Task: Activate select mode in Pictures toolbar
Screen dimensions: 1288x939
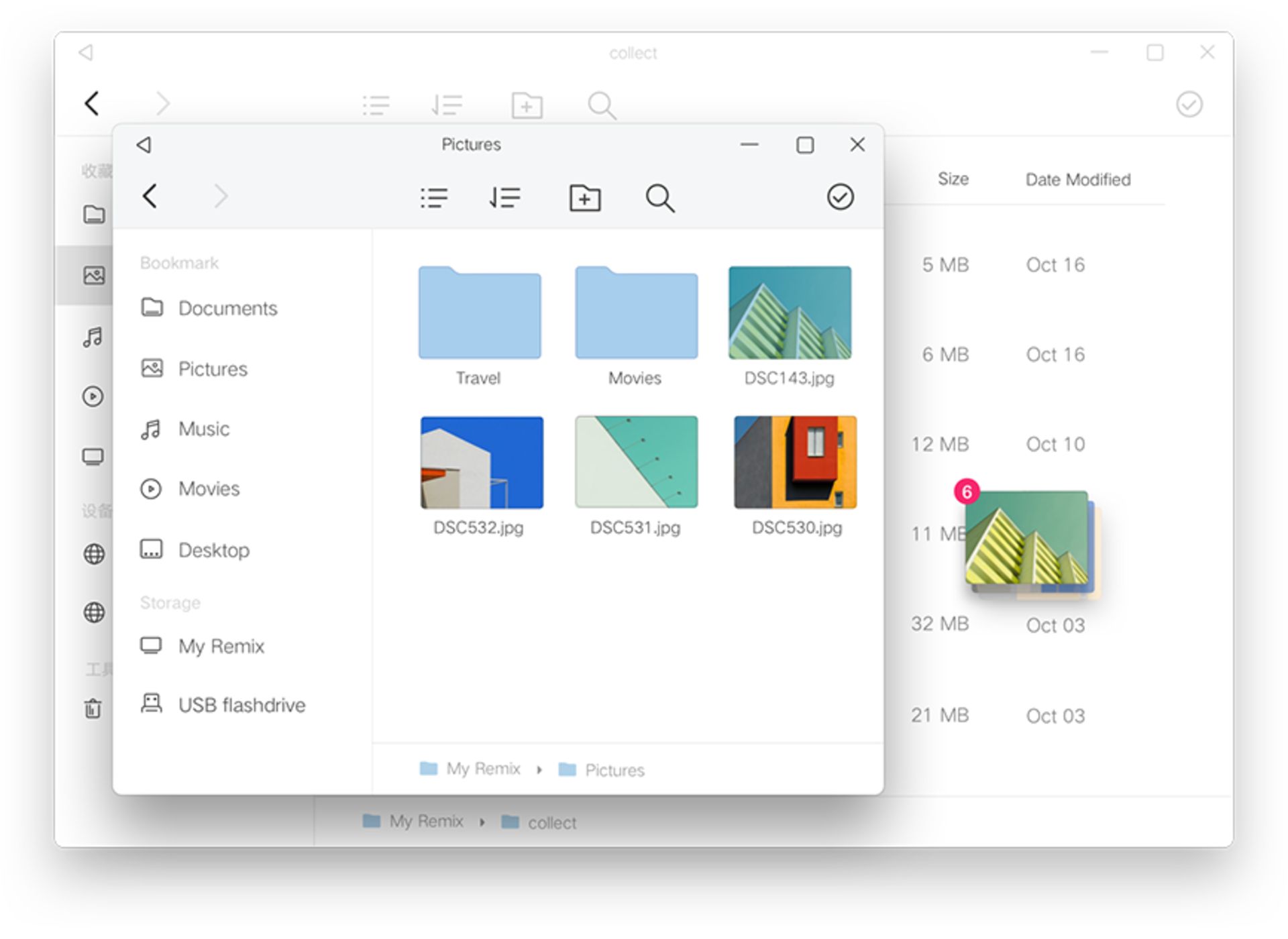Action: point(841,197)
